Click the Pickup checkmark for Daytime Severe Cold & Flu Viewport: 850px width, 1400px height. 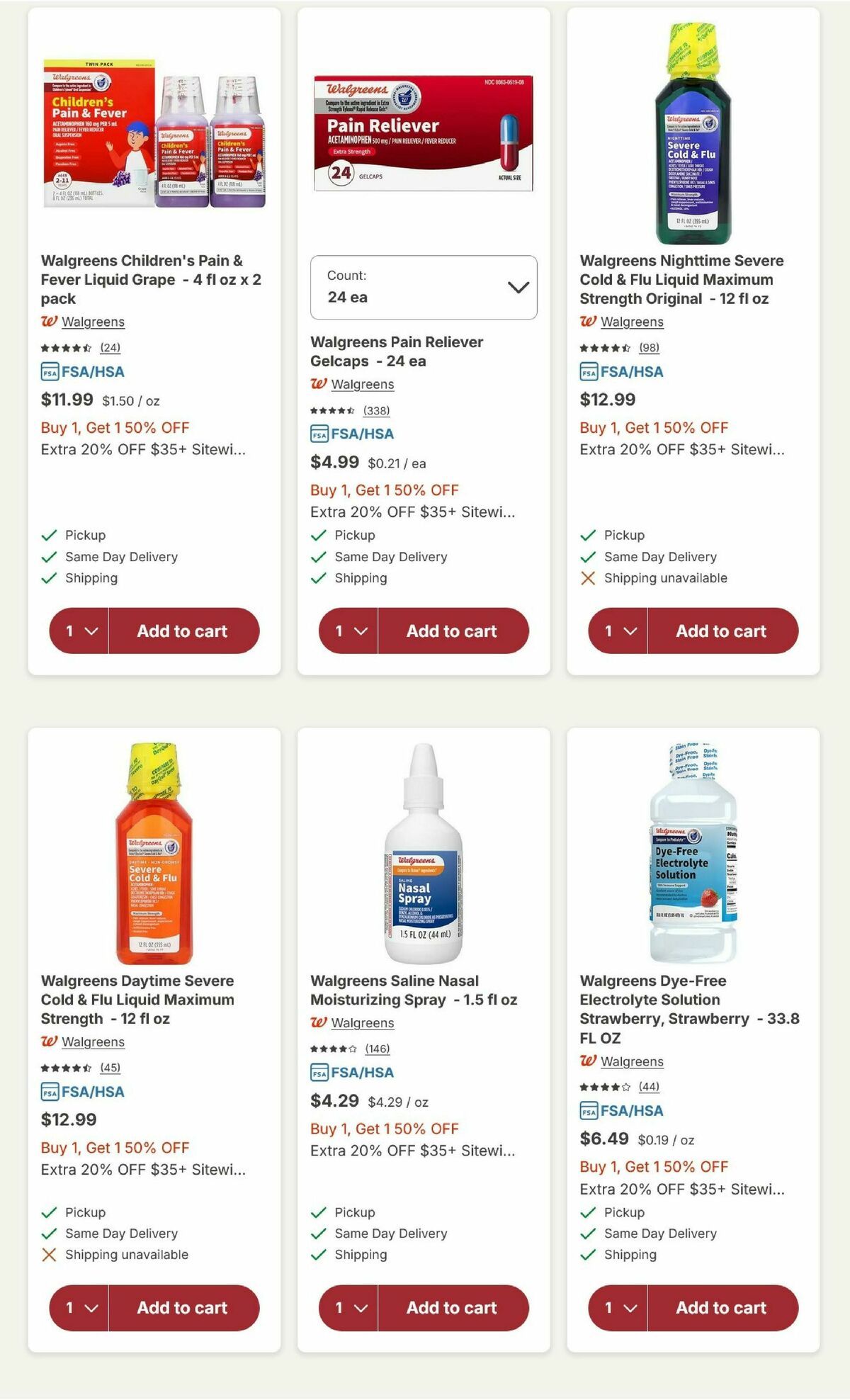(48, 1212)
